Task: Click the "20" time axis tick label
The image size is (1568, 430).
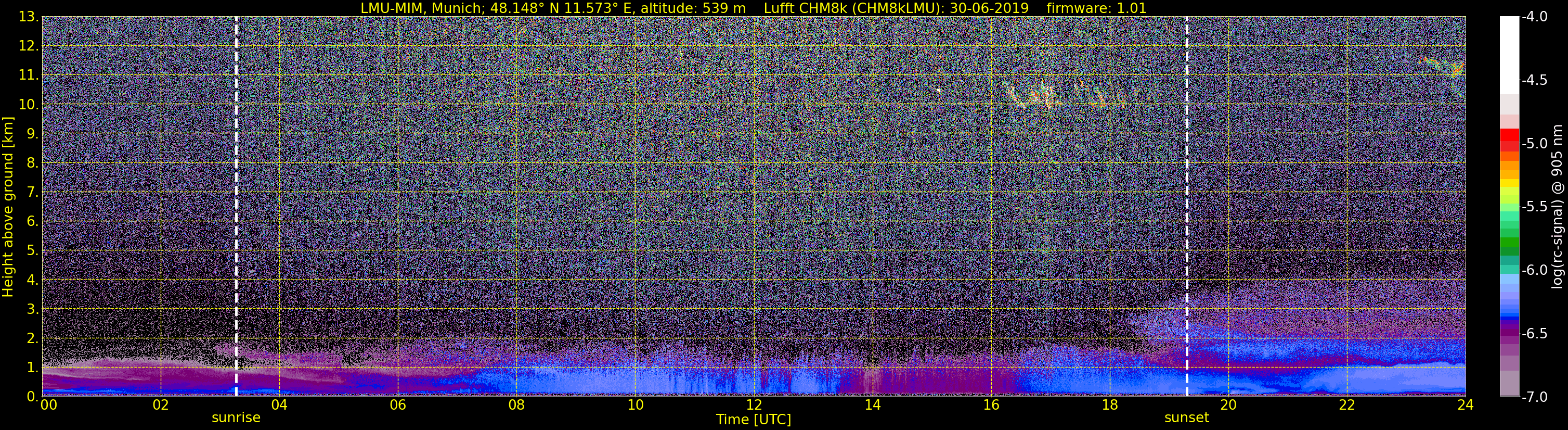Action: click(1228, 405)
